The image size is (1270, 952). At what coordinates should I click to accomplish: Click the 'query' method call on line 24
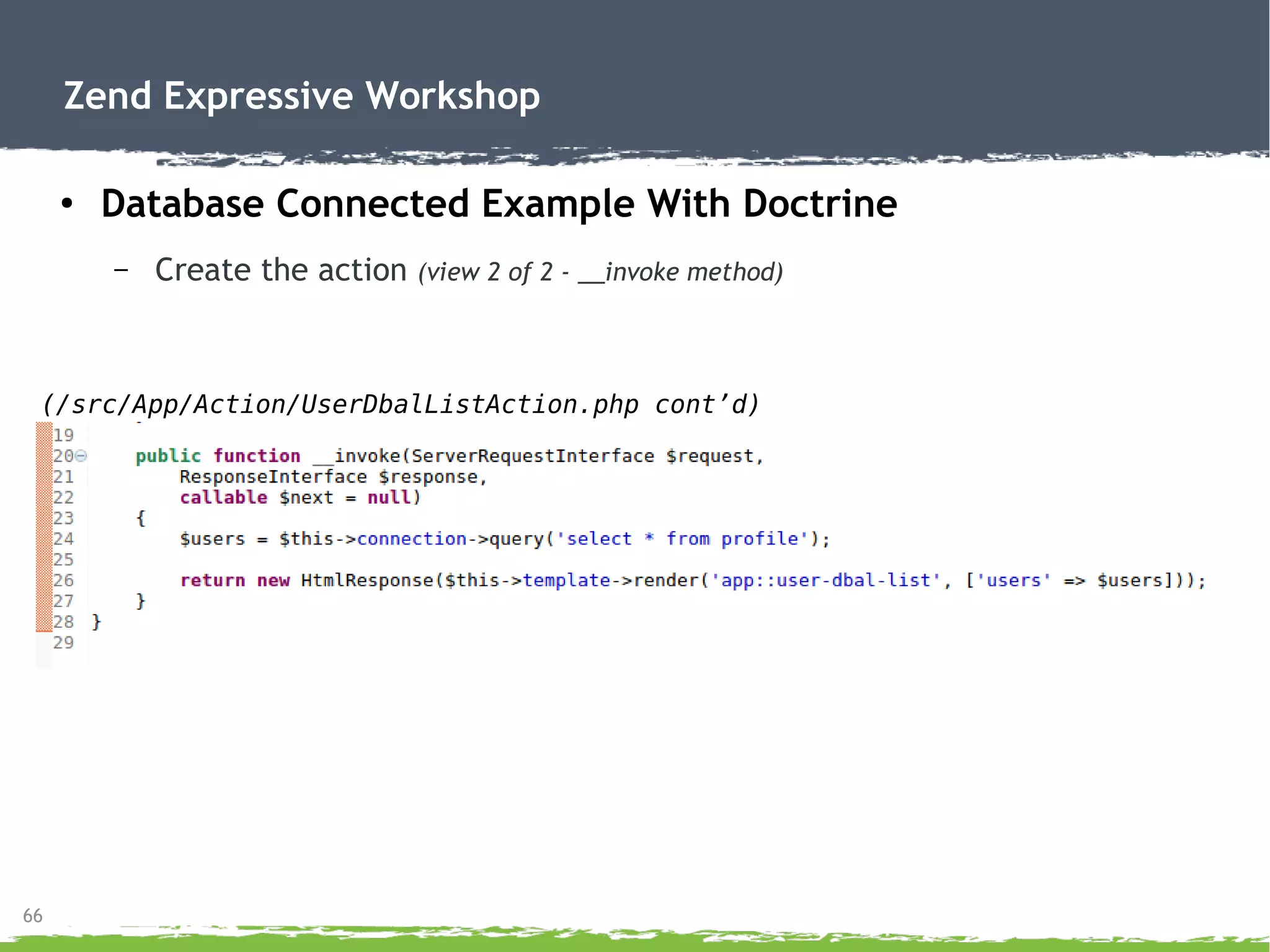(x=517, y=540)
